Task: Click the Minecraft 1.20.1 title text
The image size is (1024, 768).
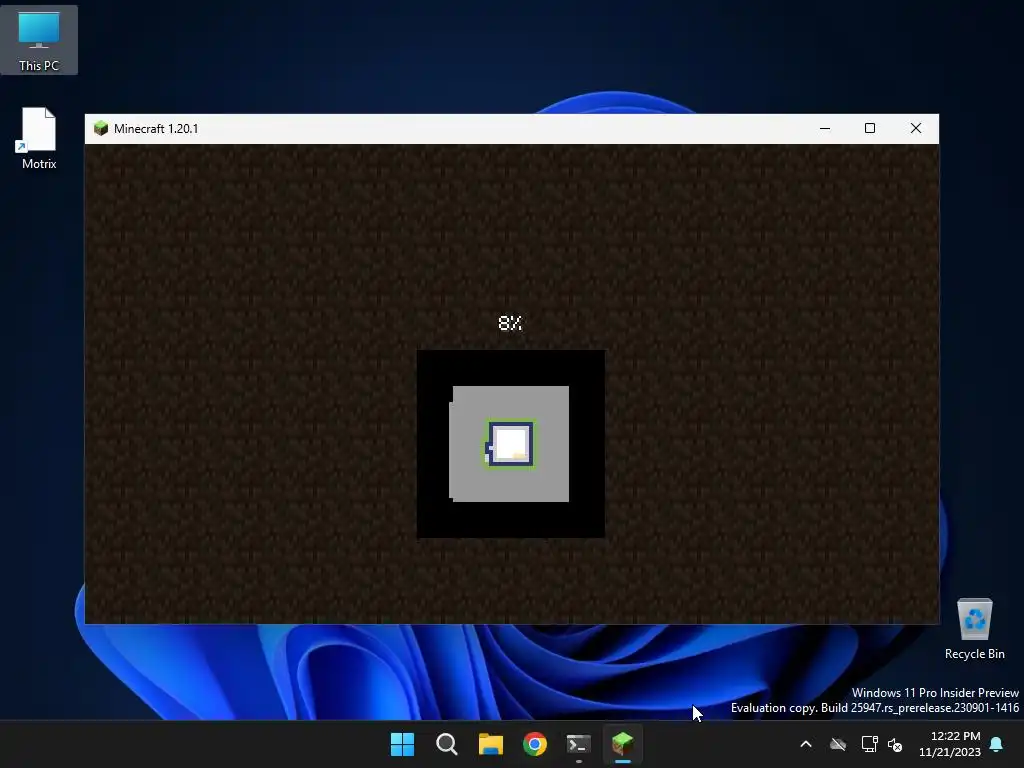Action: pos(156,129)
